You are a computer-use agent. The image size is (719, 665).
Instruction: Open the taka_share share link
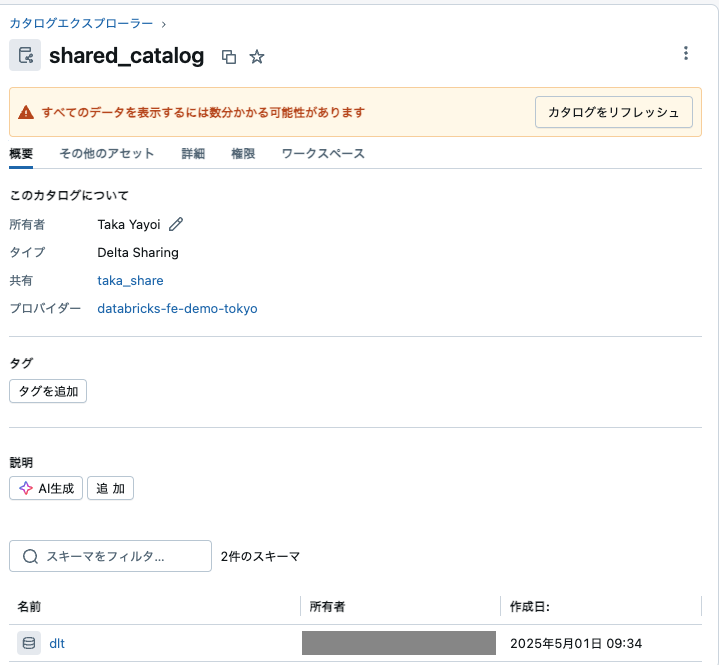[130, 280]
